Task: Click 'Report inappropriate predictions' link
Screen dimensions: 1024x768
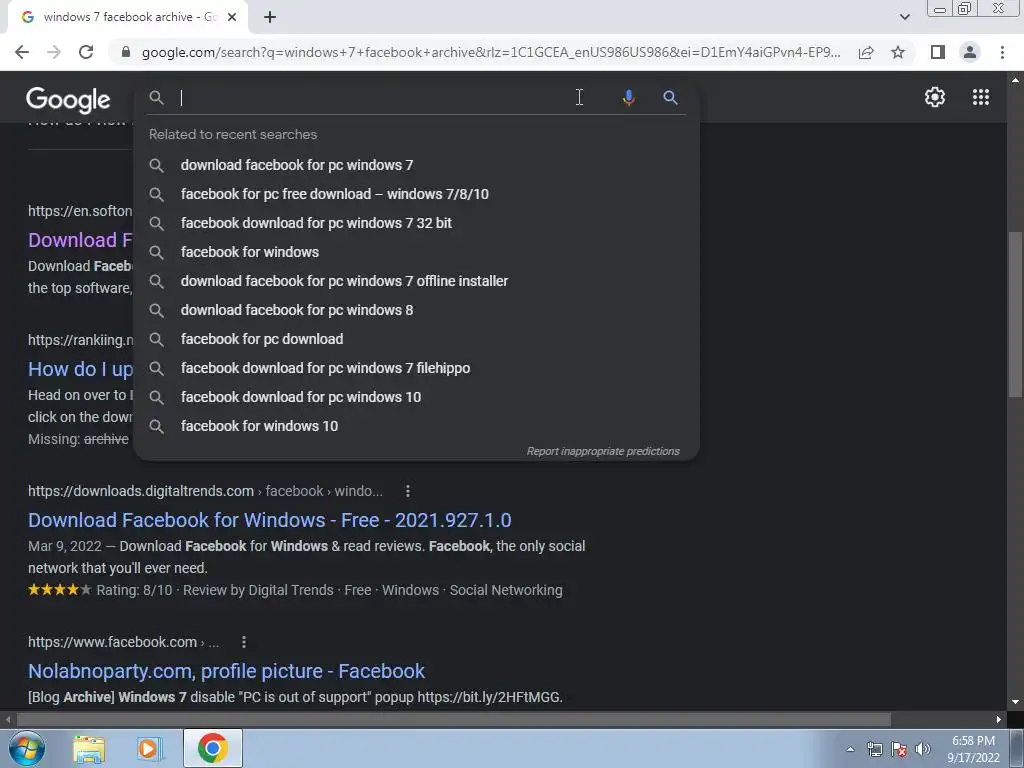Action: point(603,451)
